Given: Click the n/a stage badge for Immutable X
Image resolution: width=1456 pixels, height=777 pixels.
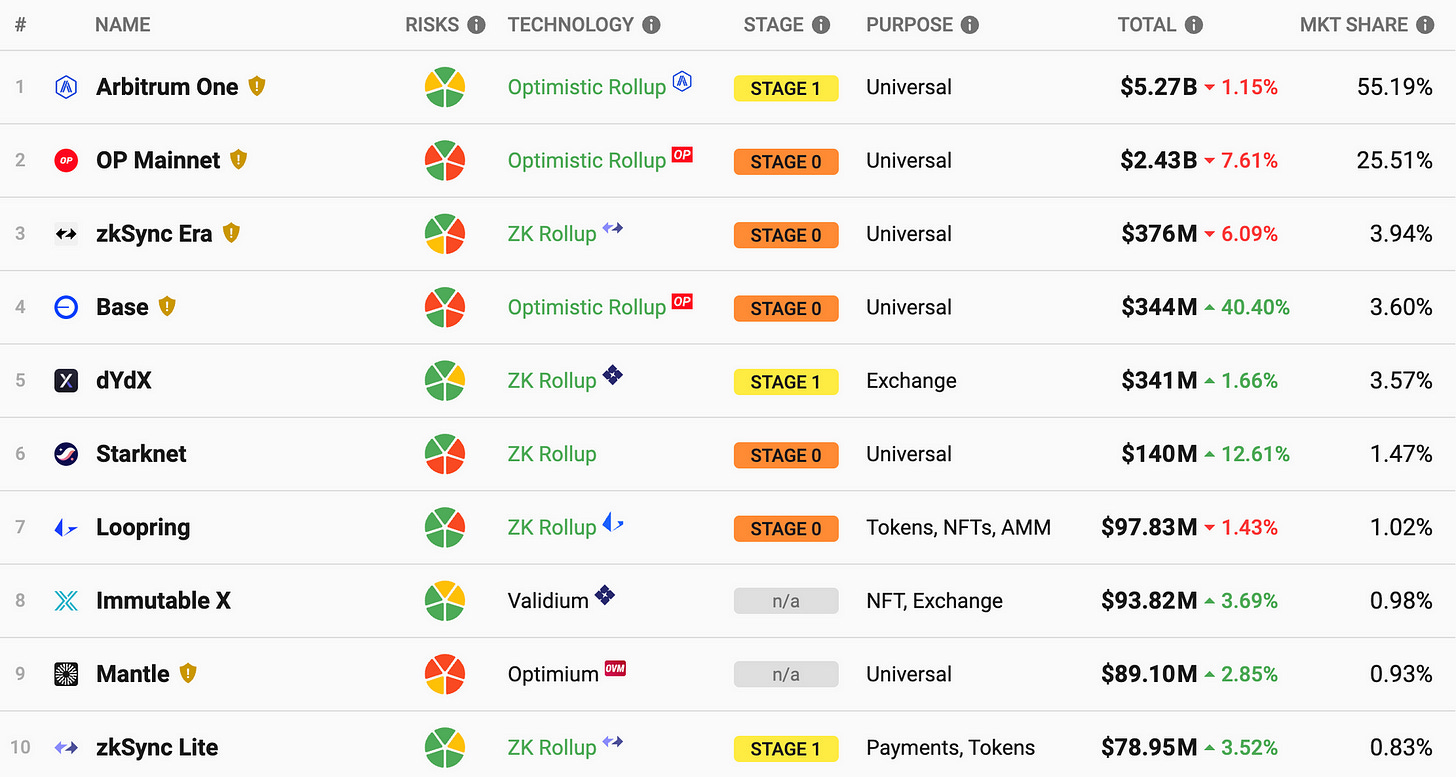Looking at the screenshot, I should tap(786, 602).
